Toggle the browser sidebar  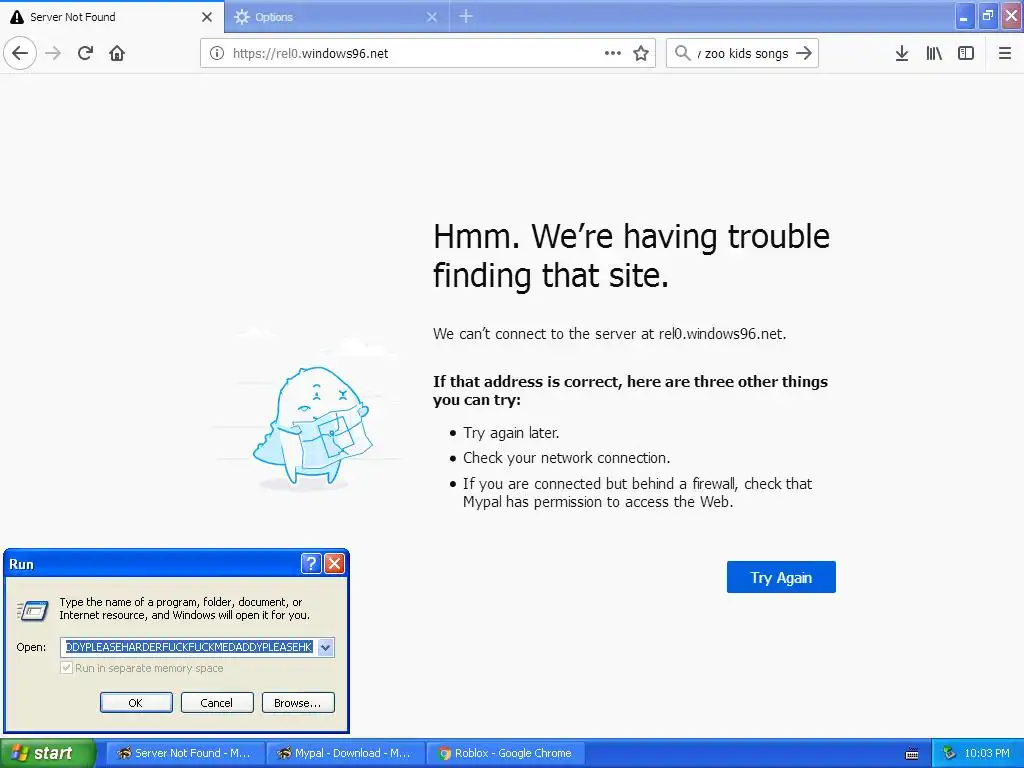(966, 53)
